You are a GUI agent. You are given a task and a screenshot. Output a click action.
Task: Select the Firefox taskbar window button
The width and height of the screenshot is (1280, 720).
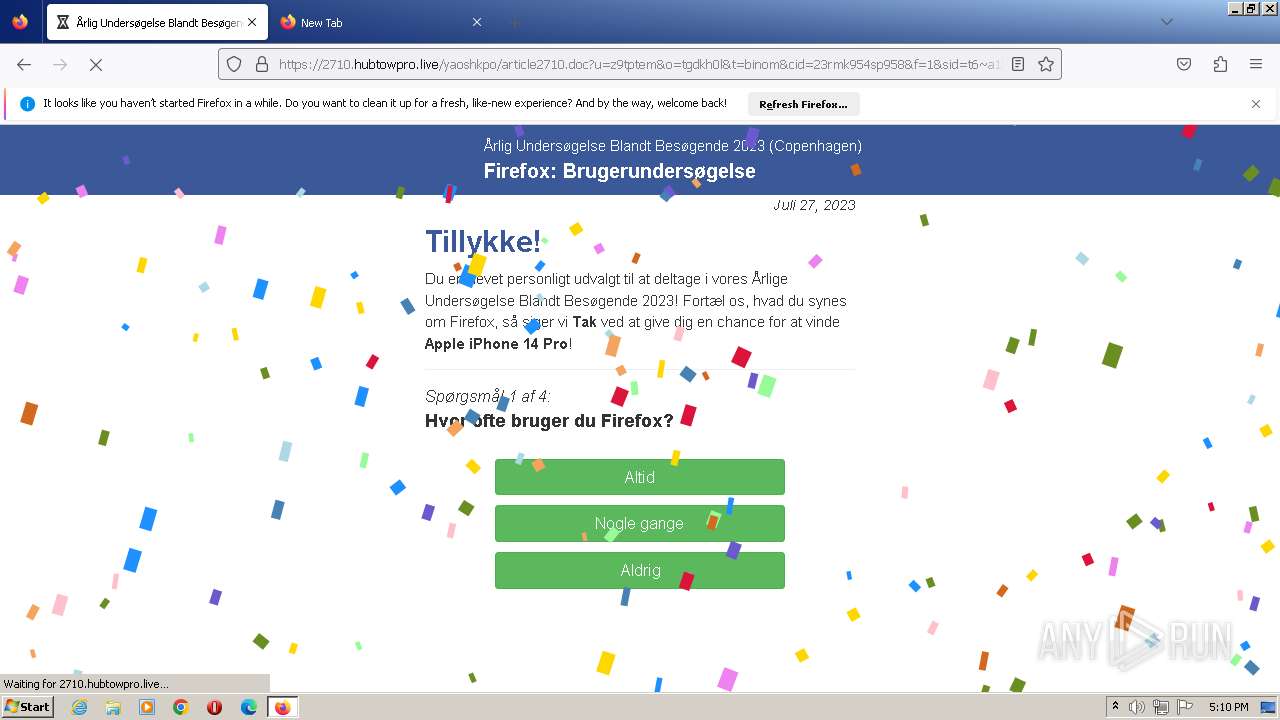point(282,707)
